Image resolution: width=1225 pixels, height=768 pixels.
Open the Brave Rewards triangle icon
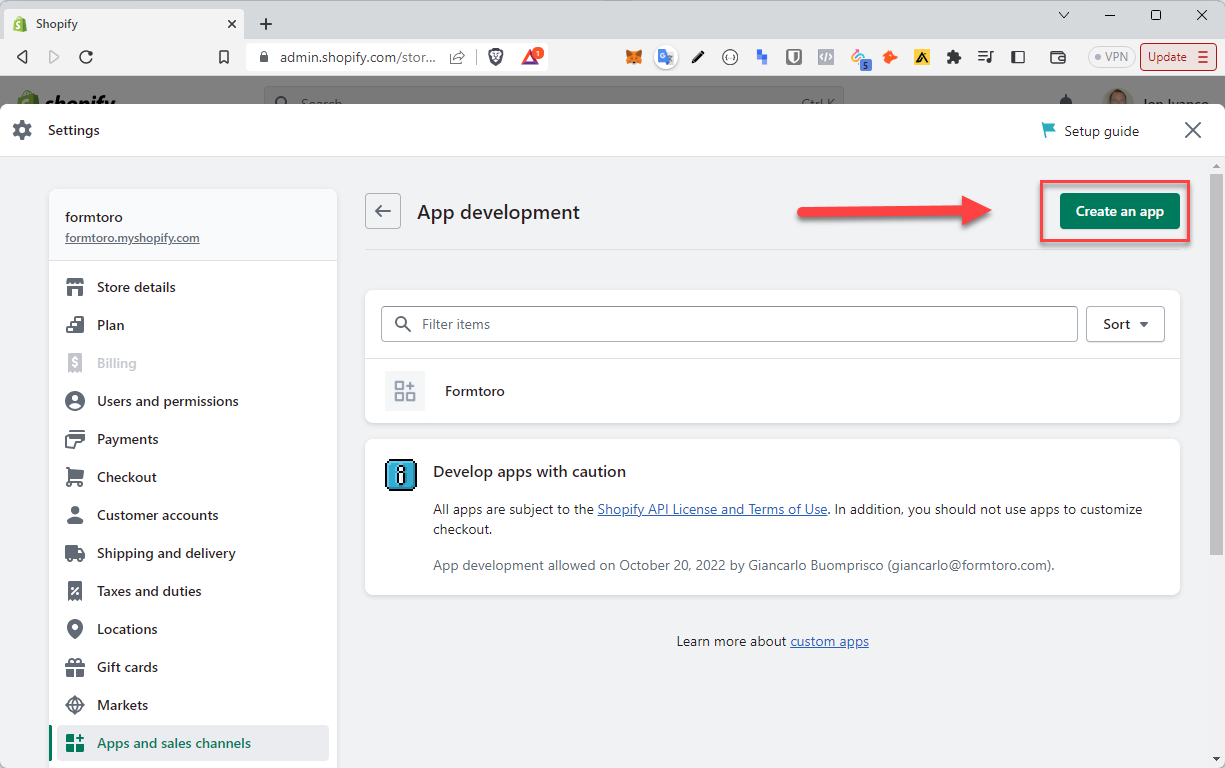pos(531,57)
